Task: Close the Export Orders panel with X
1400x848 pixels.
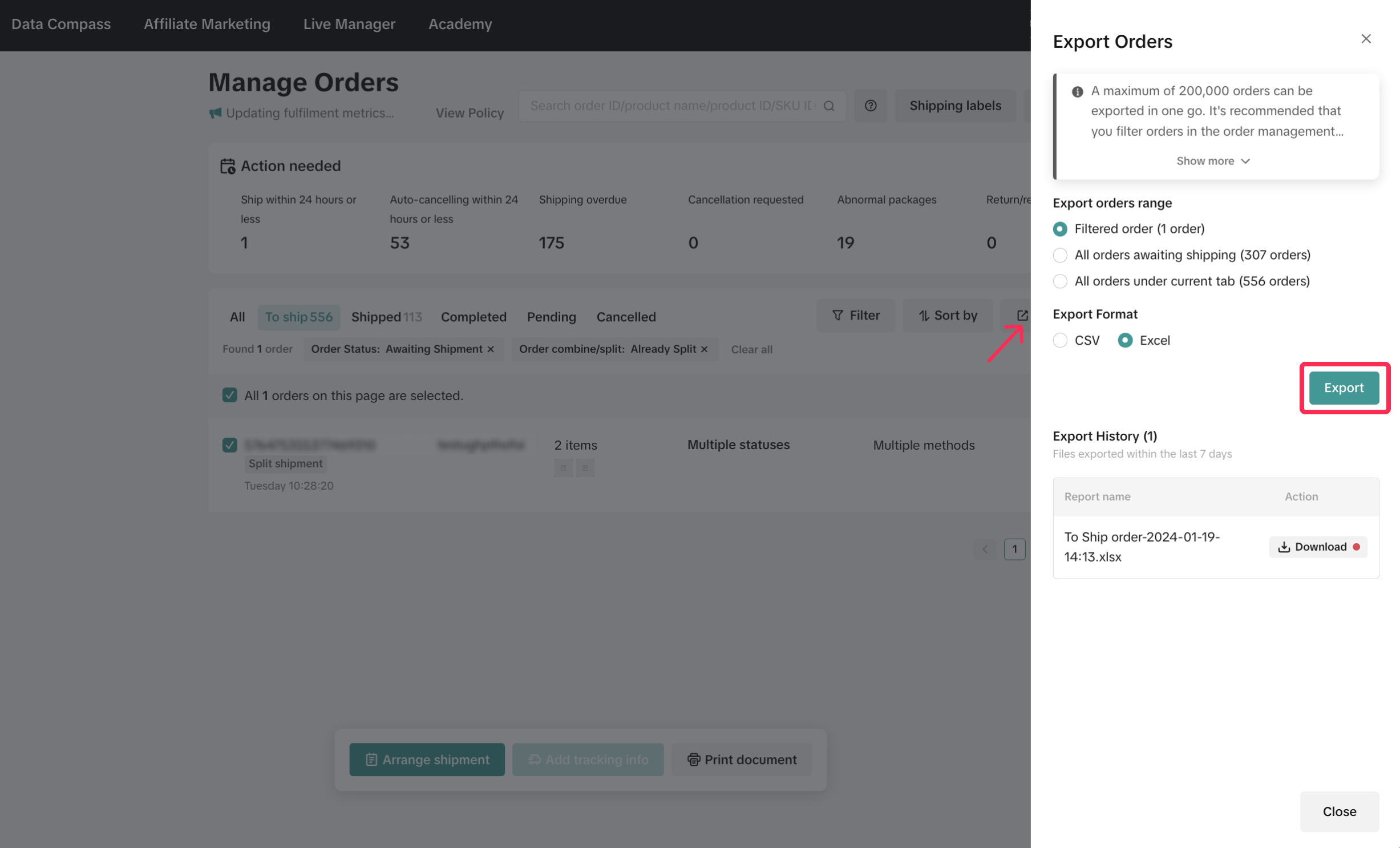Action: point(1365,39)
